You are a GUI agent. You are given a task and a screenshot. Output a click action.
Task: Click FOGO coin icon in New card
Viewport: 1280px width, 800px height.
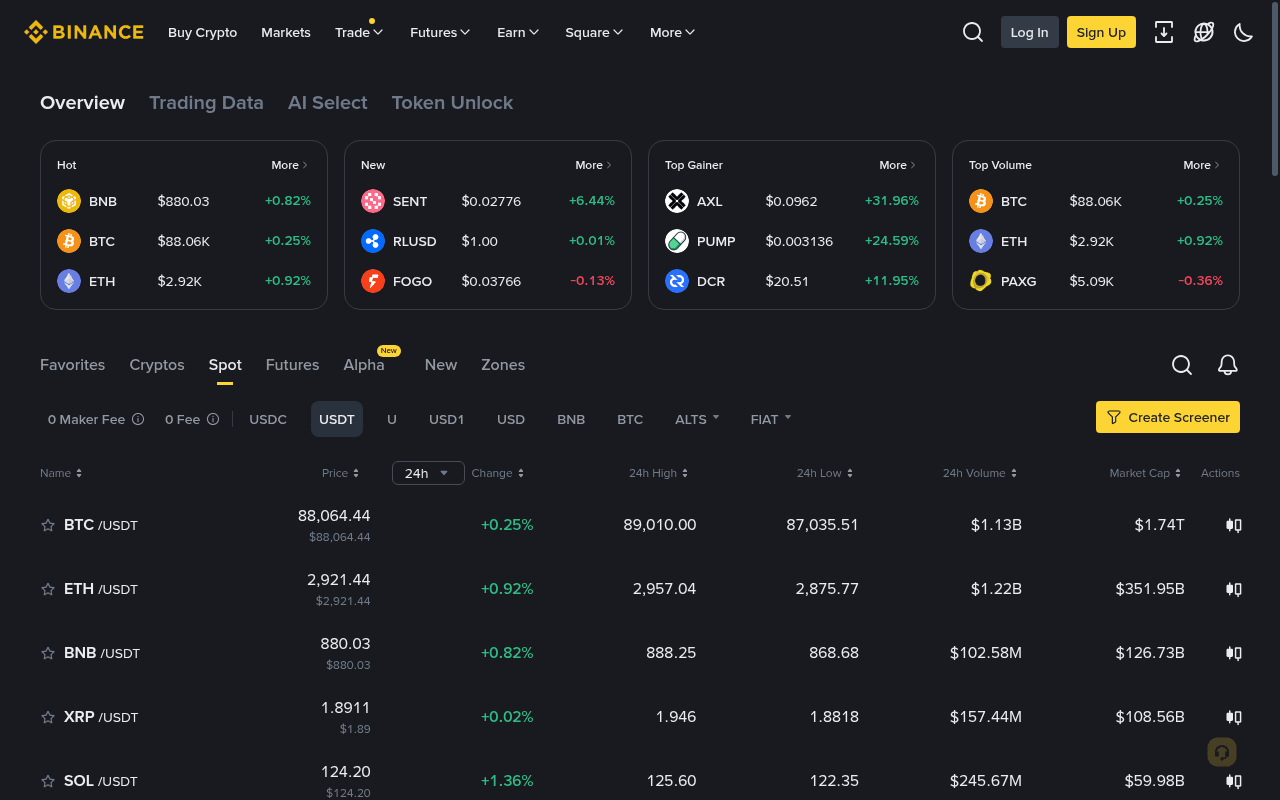(x=373, y=281)
